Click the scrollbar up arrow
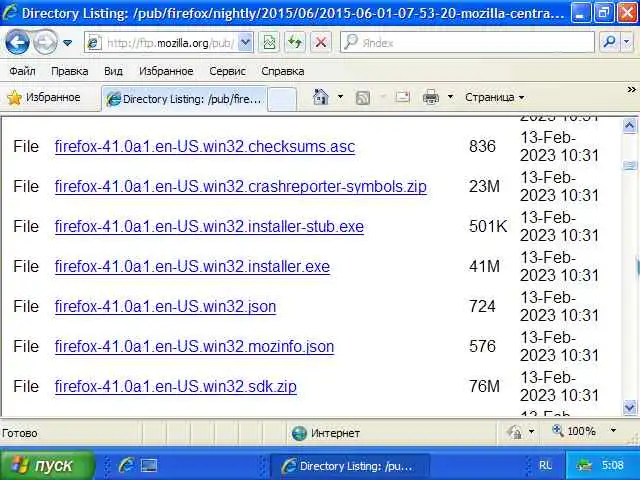Image resolution: width=640 pixels, height=480 pixels. (x=629, y=125)
